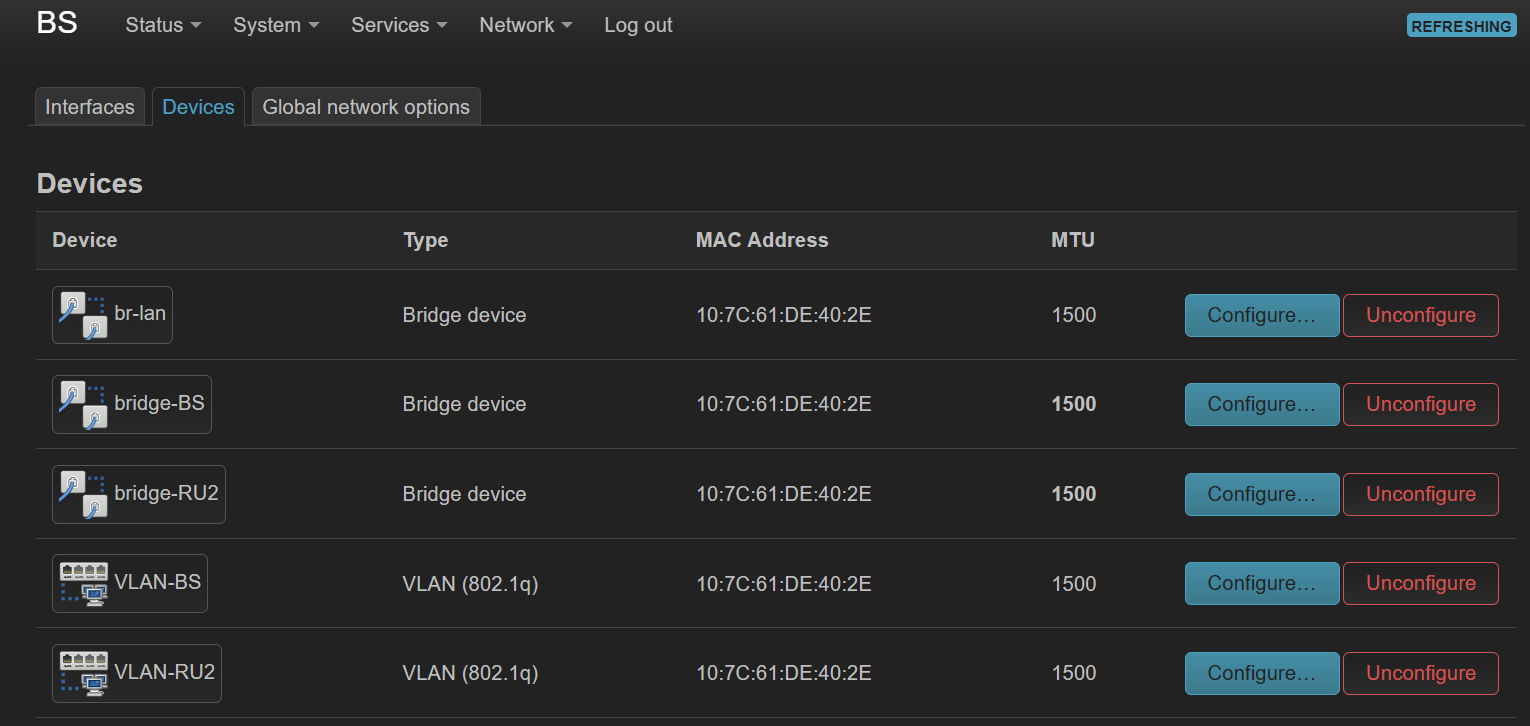Click the br-lan bridge device icon
This screenshot has width=1530, height=726.
pyautogui.click(x=83, y=315)
